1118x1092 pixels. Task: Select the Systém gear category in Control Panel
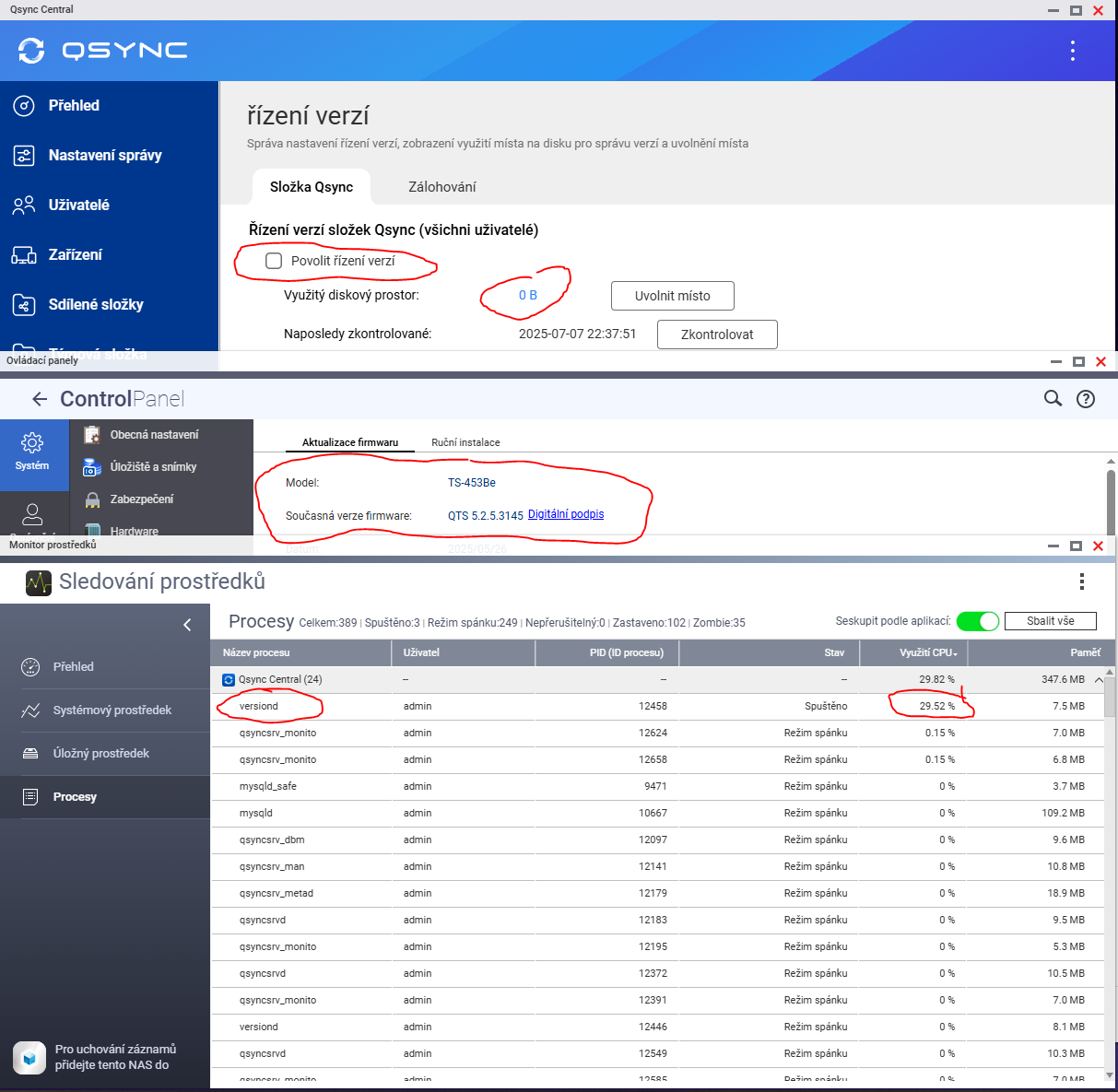[32, 452]
